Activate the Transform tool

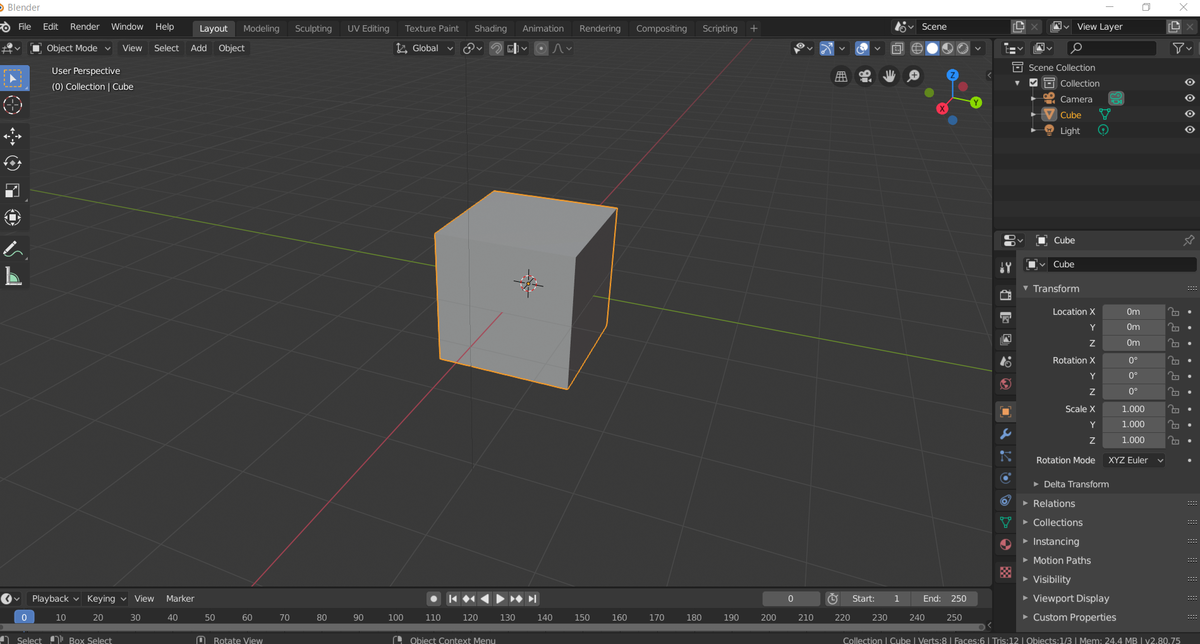pyautogui.click(x=13, y=217)
